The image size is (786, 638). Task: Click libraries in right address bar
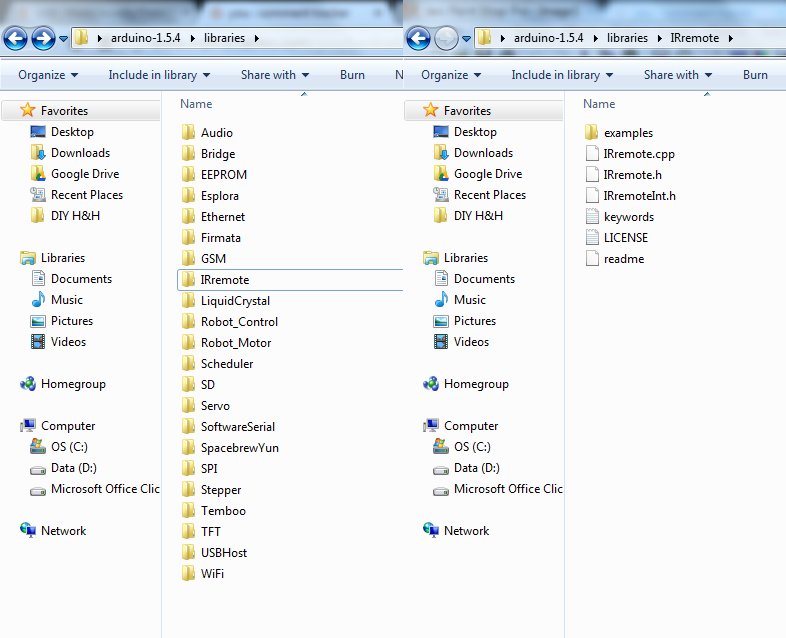[x=627, y=38]
